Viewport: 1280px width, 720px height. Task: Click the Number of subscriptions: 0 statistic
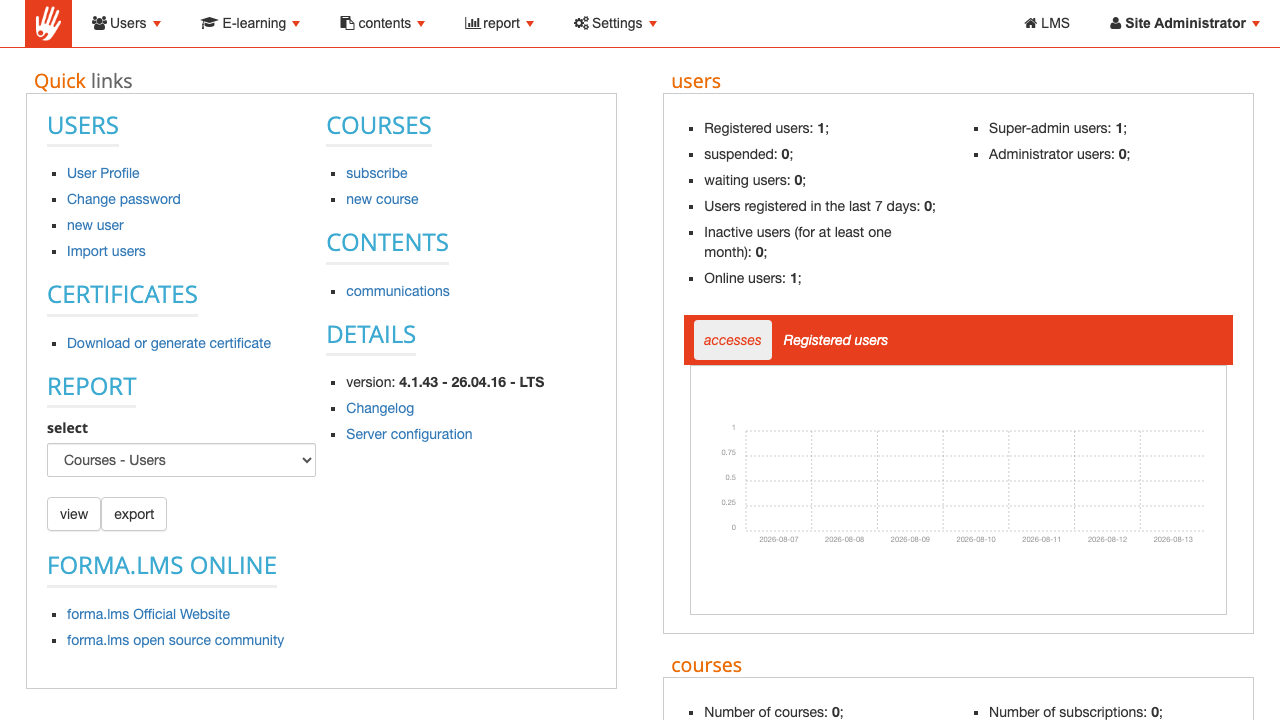click(x=1075, y=712)
